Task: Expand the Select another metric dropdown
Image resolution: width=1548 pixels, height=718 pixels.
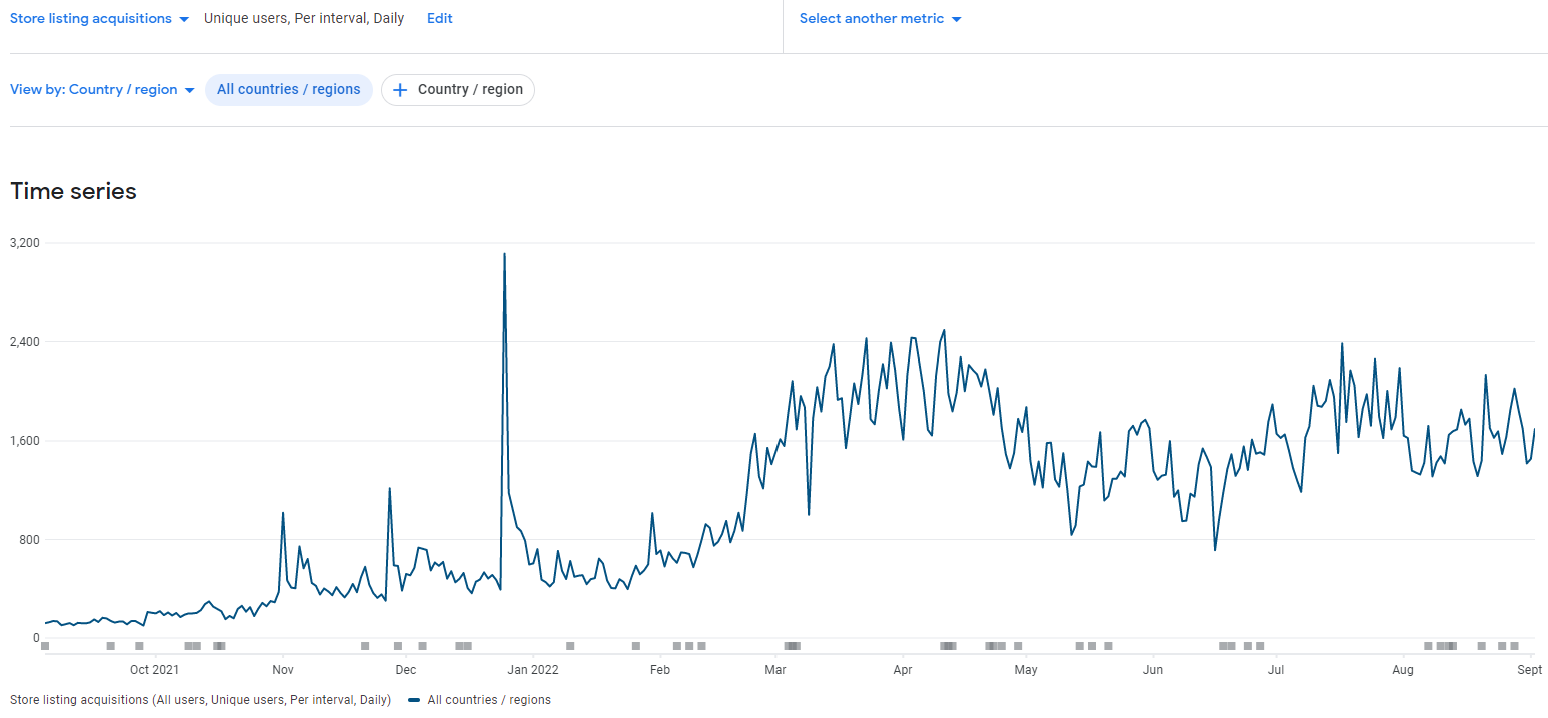Action: (x=880, y=18)
